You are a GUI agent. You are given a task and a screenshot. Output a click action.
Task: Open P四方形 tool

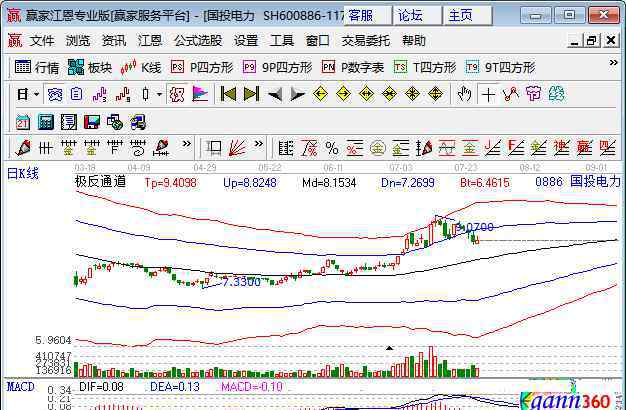(201, 67)
